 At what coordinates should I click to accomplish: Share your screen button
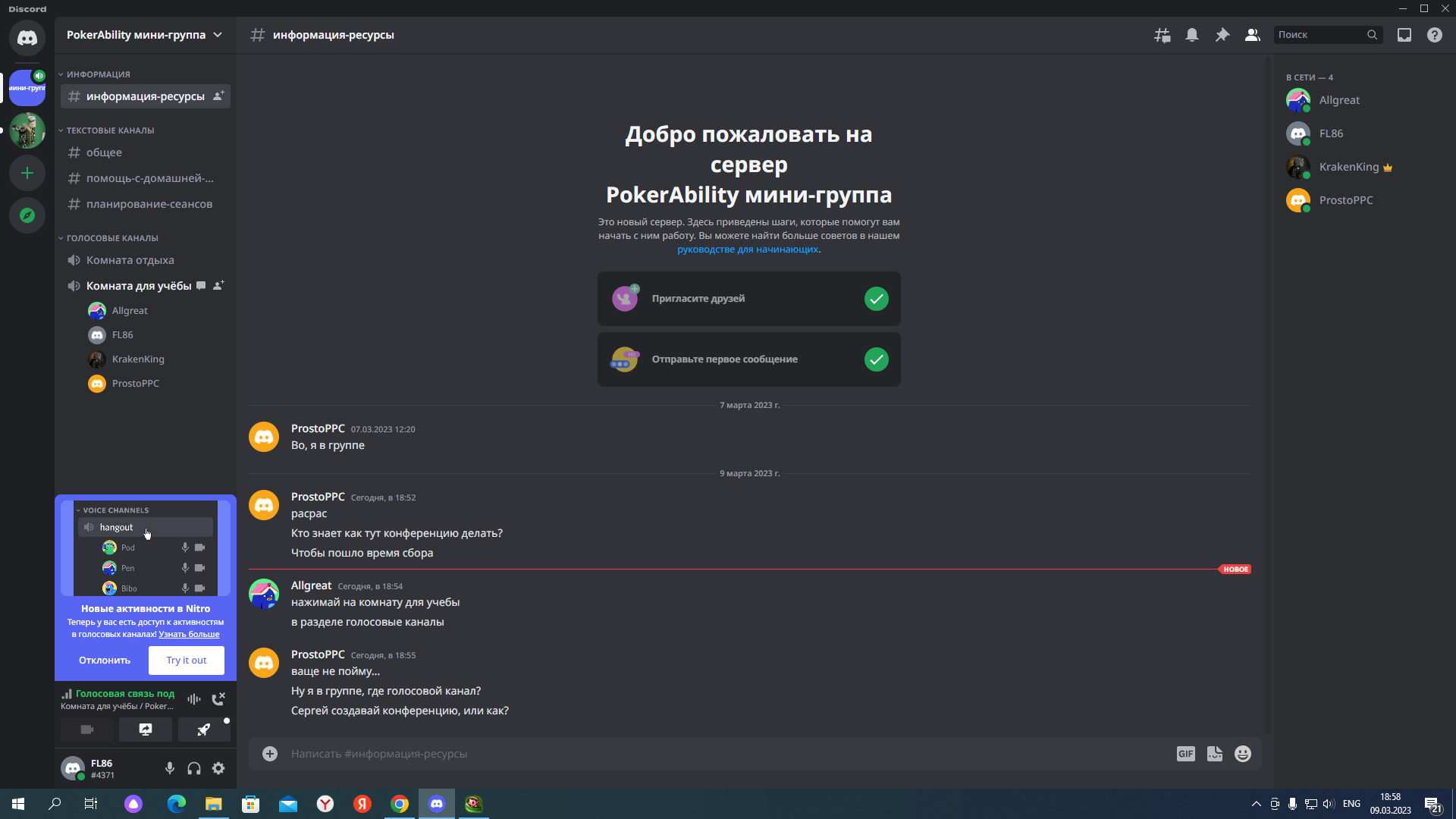pos(146,730)
